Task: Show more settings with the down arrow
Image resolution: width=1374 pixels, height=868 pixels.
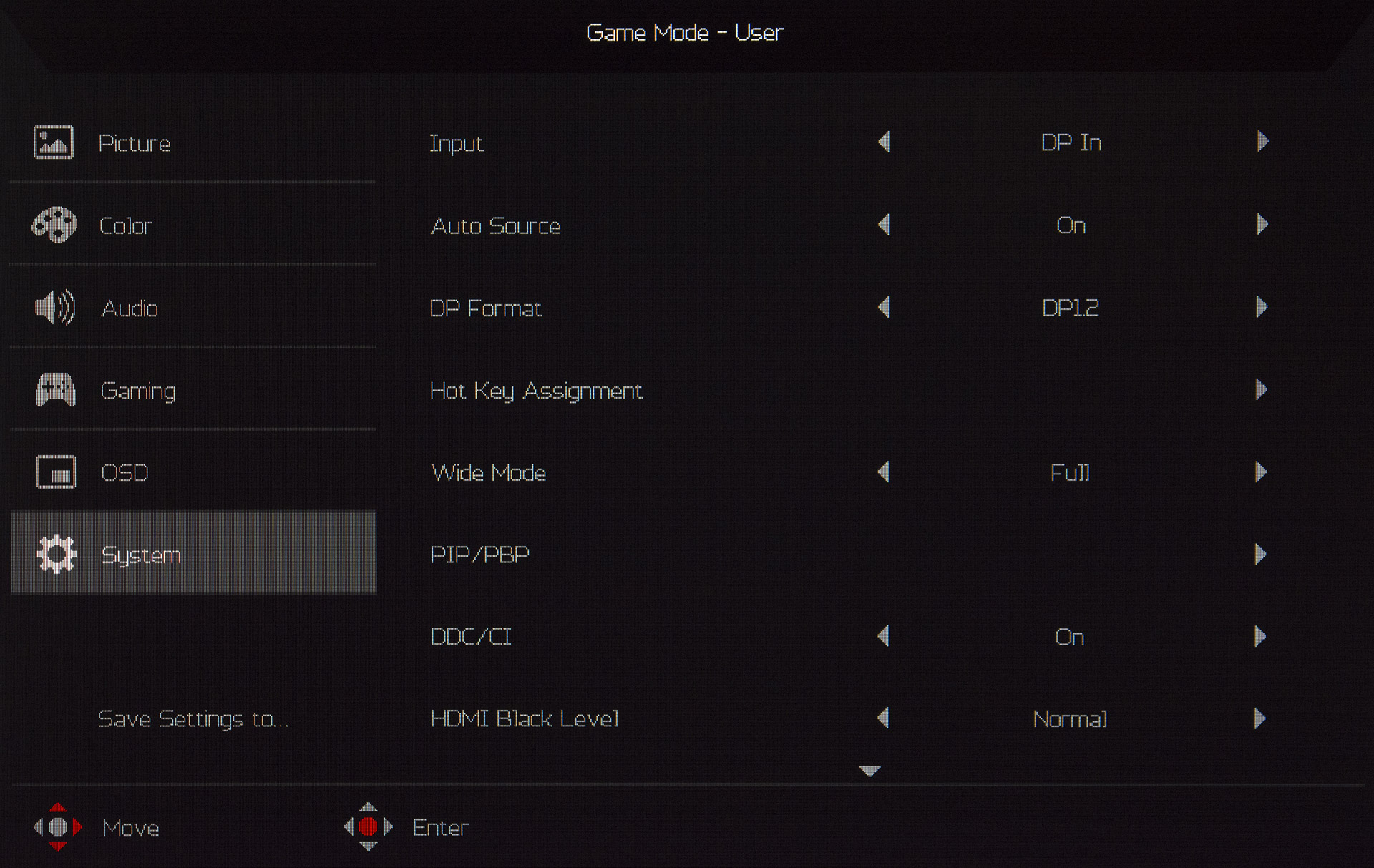Action: pyautogui.click(x=869, y=771)
